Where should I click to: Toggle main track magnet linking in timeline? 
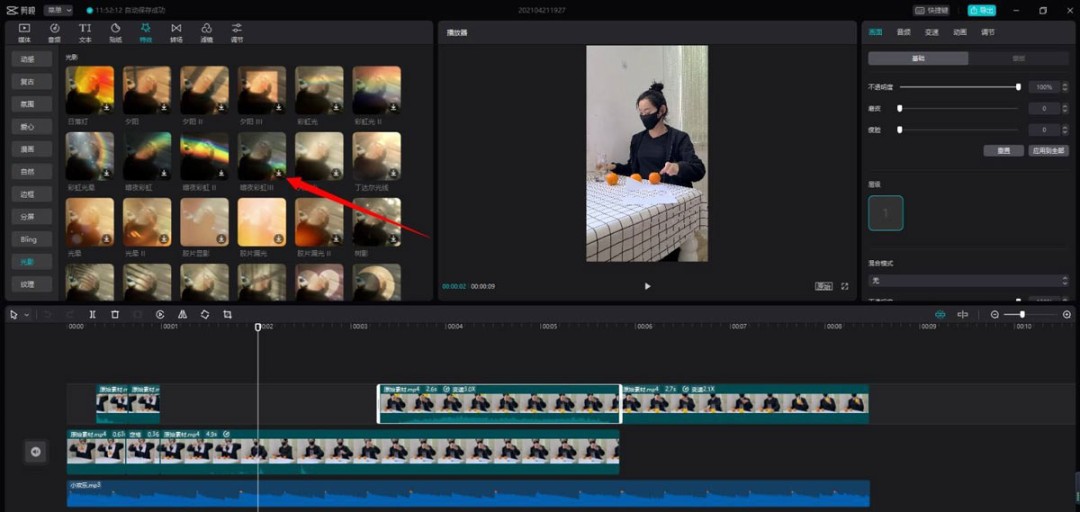tap(940, 314)
